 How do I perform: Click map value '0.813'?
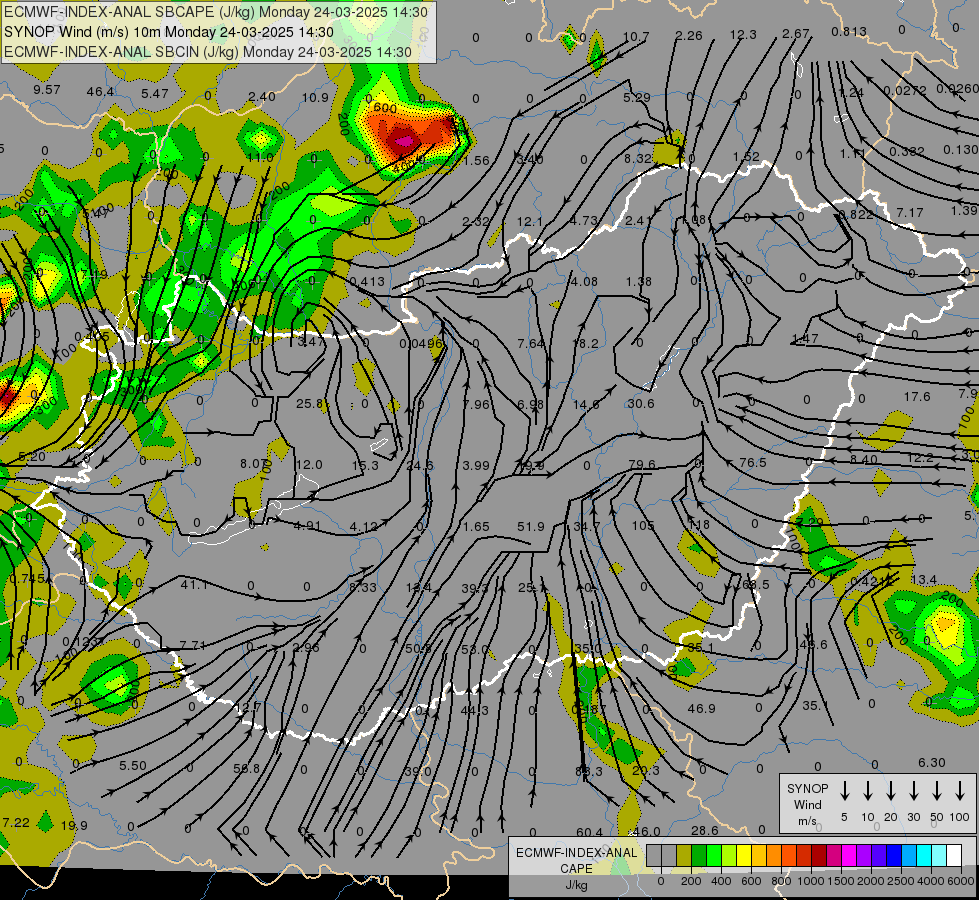point(849,31)
